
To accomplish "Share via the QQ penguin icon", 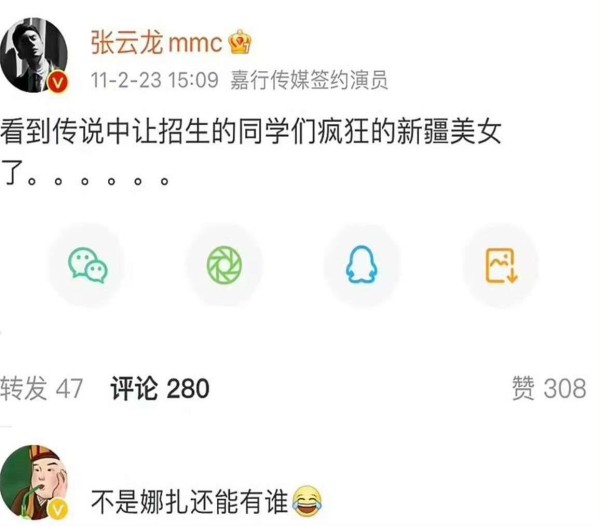I will pos(362,265).
